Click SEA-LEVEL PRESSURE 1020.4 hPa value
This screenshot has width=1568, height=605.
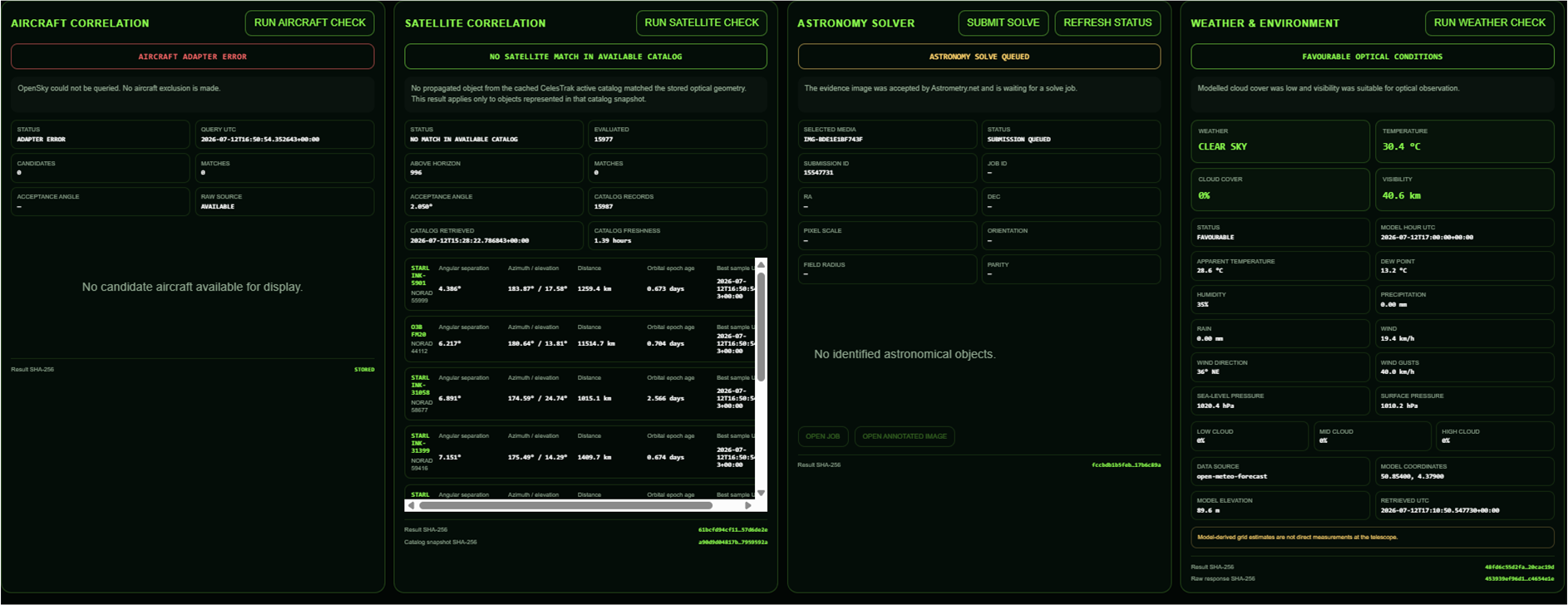pyautogui.click(x=1215, y=406)
